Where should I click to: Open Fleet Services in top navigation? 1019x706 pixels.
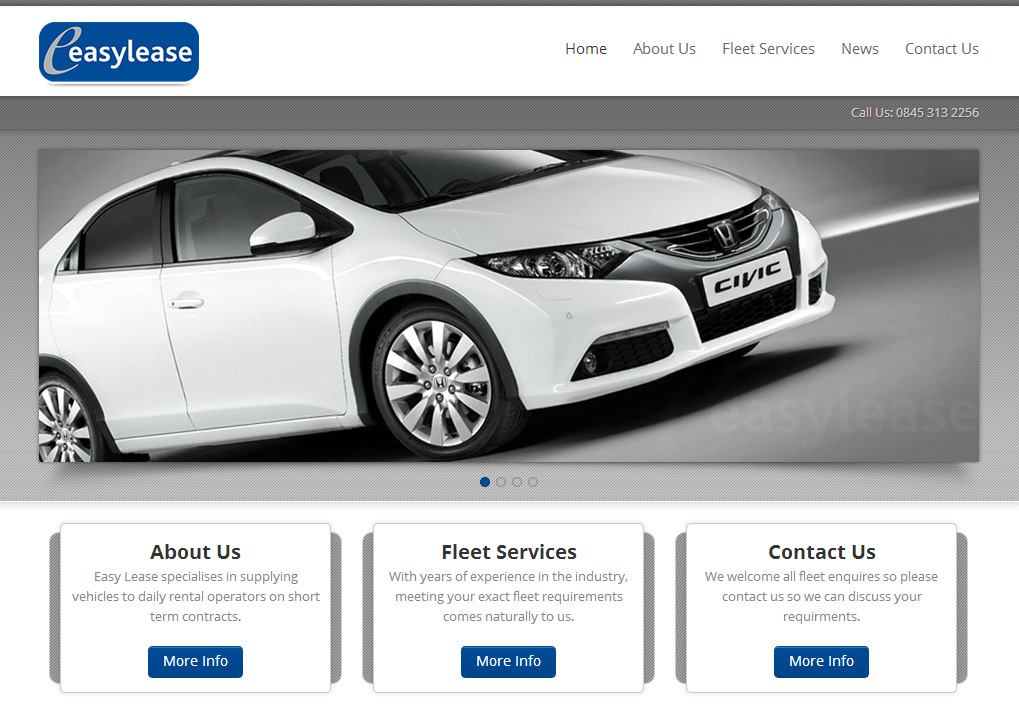(768, 49)
